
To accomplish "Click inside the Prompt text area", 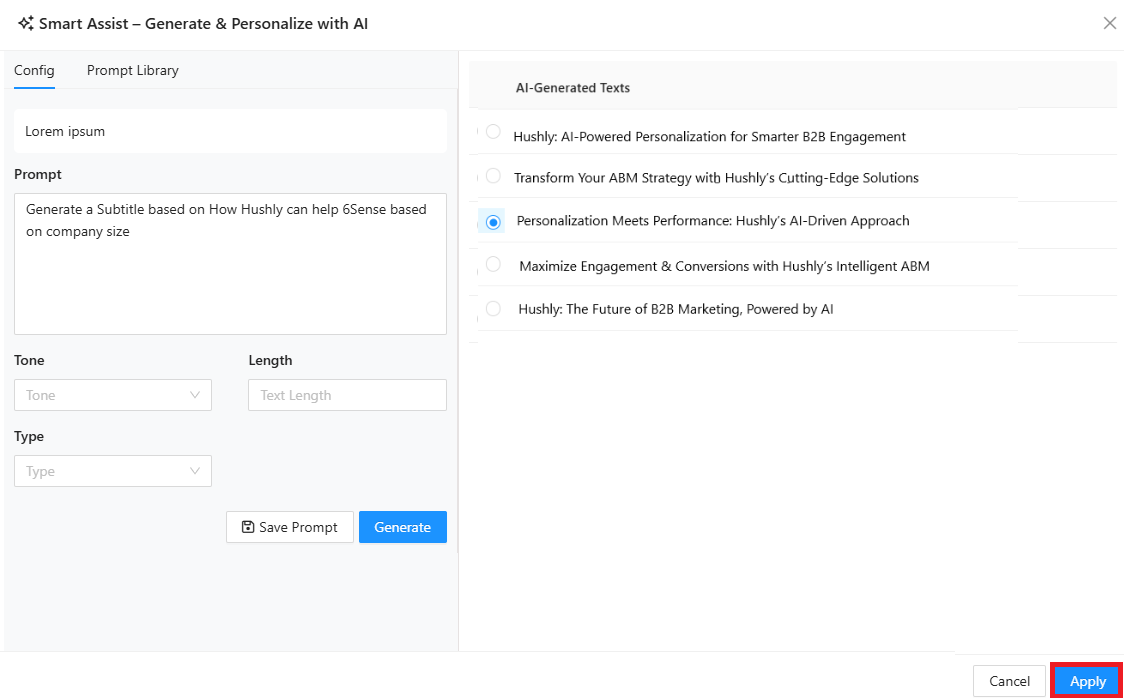I will coord(230,264).
